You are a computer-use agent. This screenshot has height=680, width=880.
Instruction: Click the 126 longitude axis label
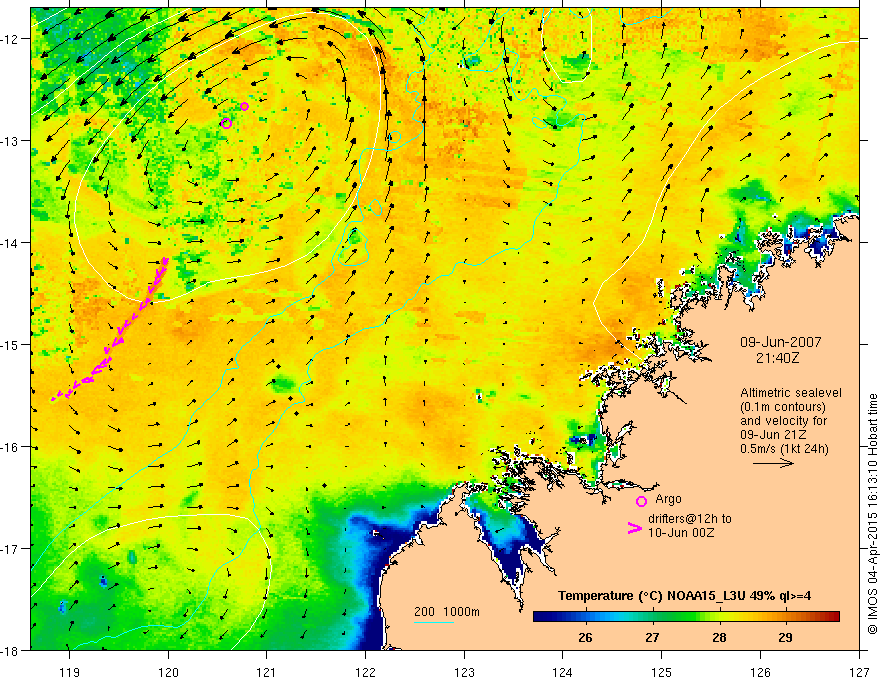[760, 672]
